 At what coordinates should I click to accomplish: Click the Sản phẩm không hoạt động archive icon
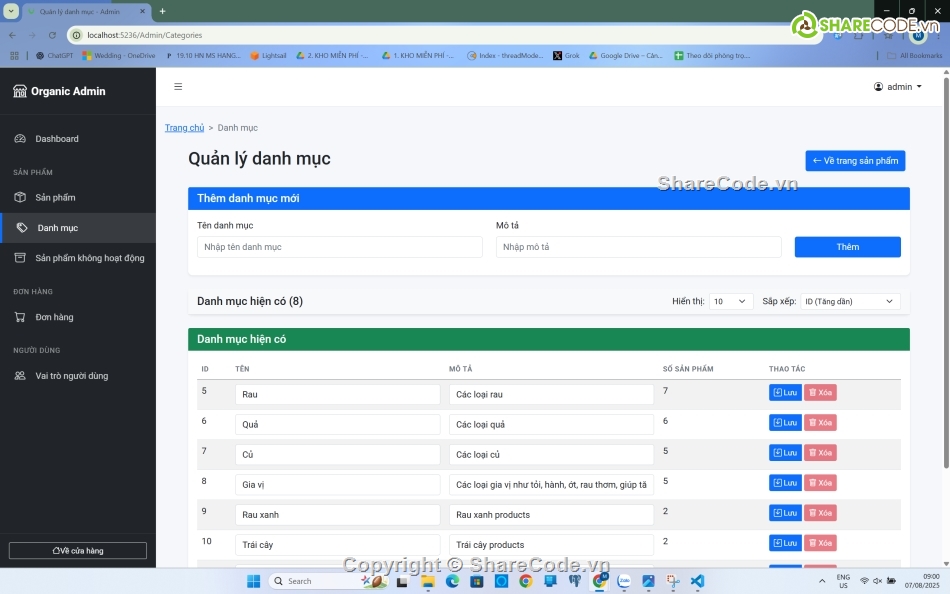pos(20,258)
